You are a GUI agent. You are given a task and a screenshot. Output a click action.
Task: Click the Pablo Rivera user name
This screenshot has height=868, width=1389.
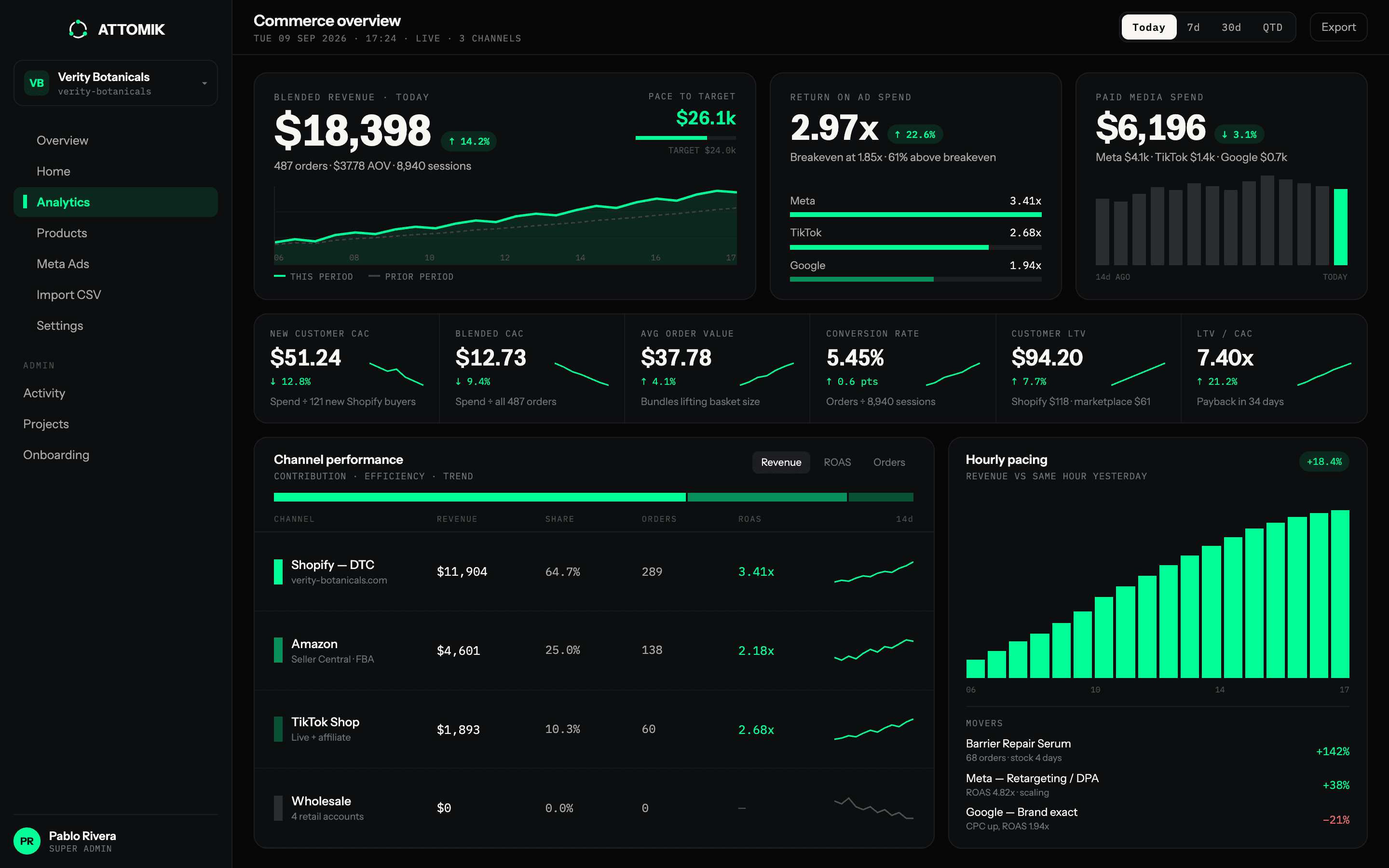pyautogui.click(x=82, y=836)
